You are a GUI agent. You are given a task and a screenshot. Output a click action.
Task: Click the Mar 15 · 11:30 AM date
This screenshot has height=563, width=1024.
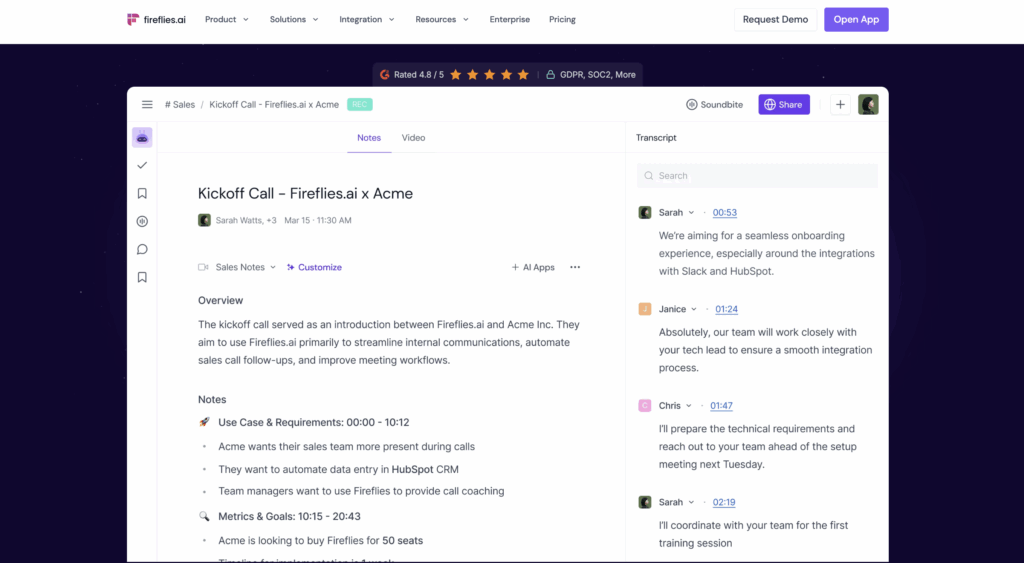pyautogui.click(x=317, y=220)
